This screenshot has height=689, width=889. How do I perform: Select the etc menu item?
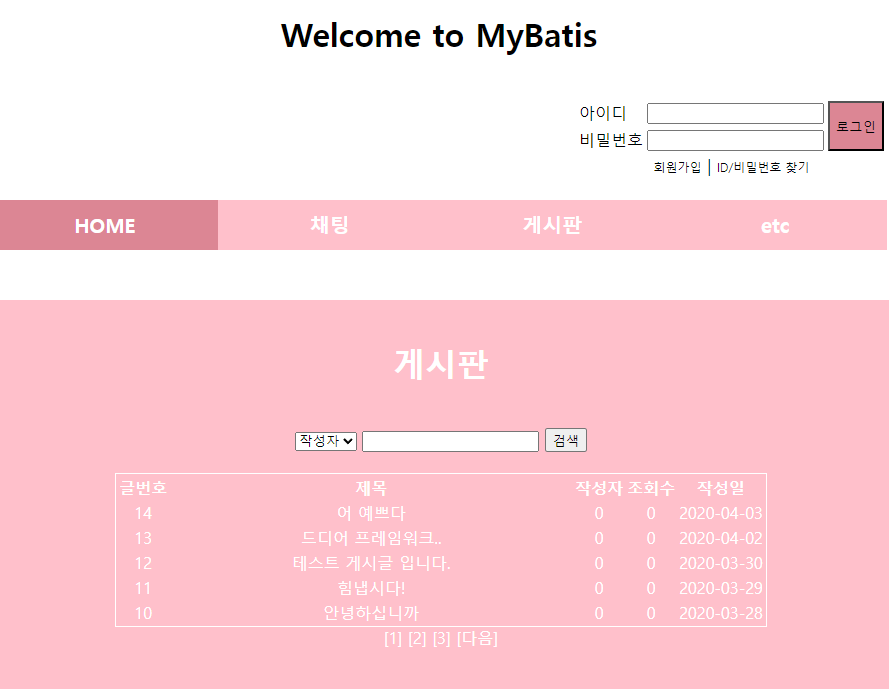tap(775, 226)
